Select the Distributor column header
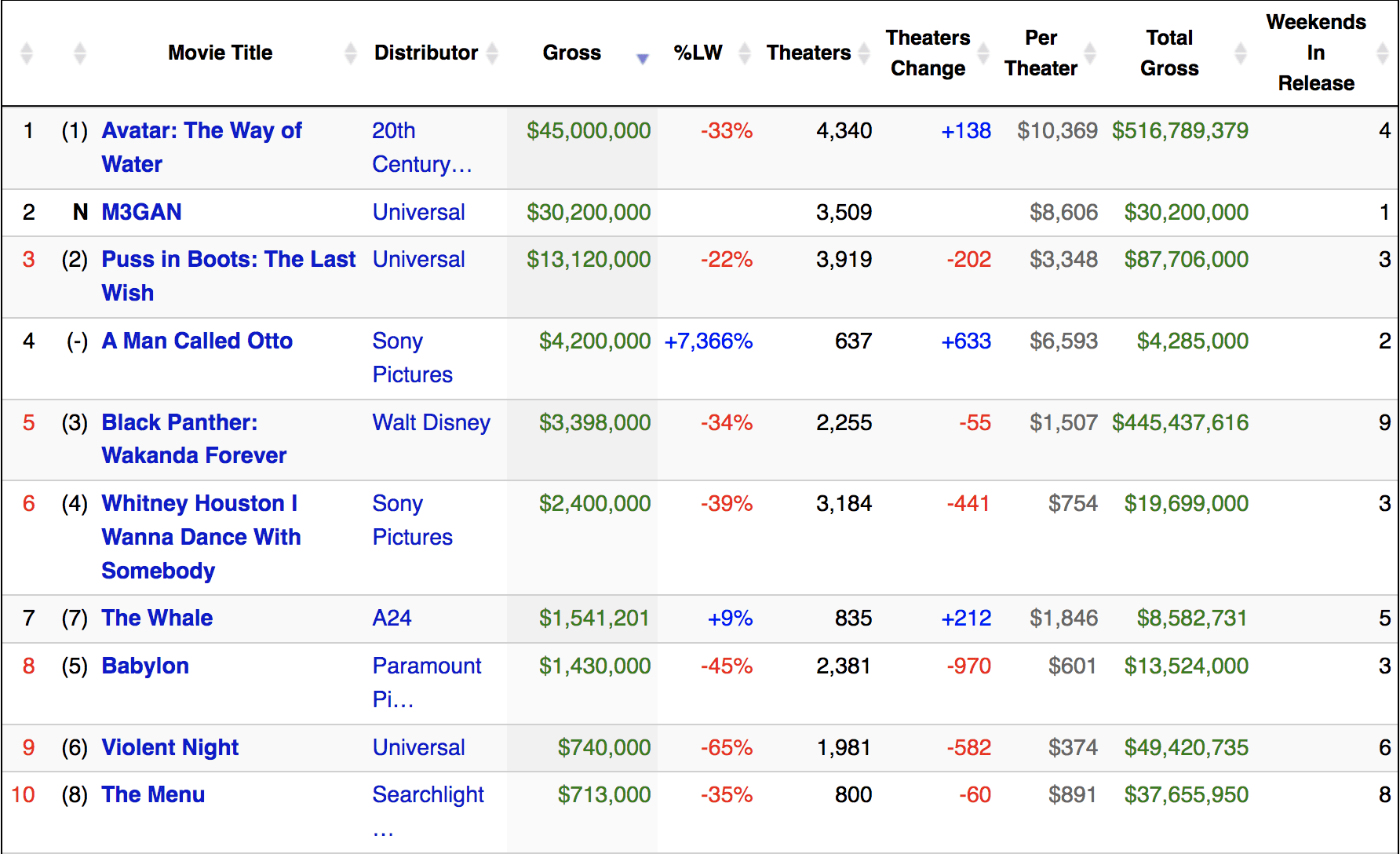 coord(426,53)
